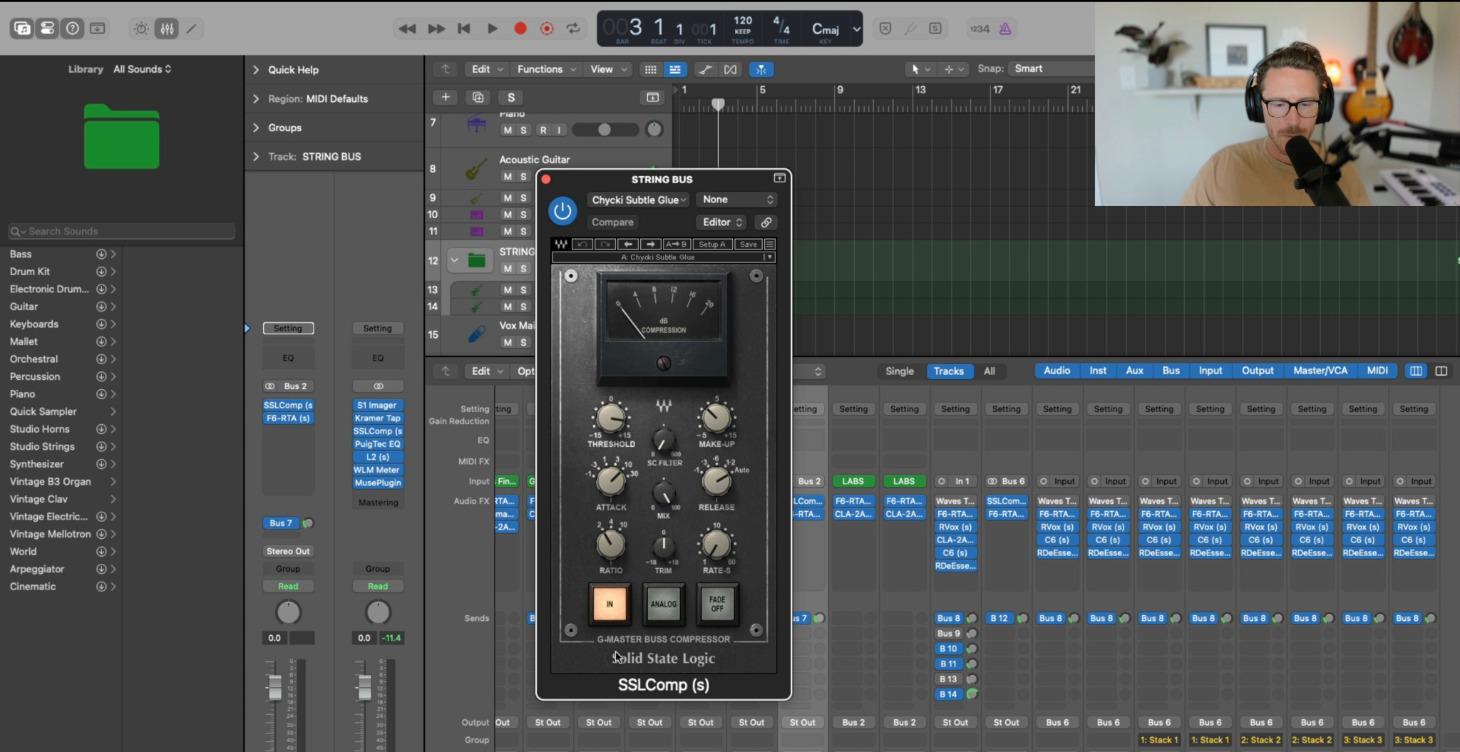Click the Waves undo arrow button
The width and height of the screenshot is (1460, 752).
pyautogui.click(x=583, y=244)
